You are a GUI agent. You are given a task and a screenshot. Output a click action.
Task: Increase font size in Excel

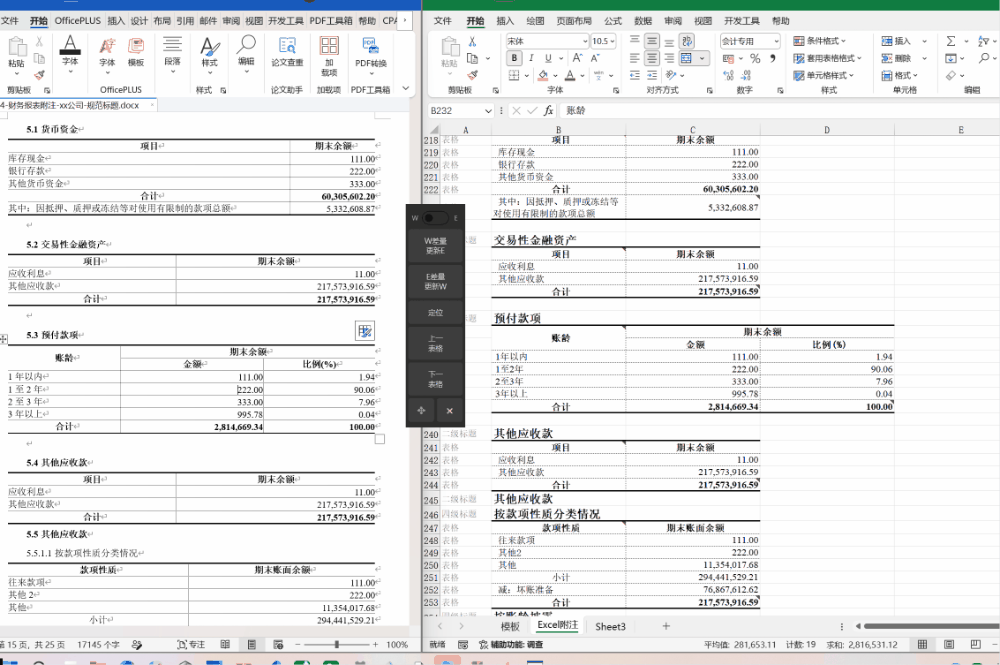click(x=577, y=58)
